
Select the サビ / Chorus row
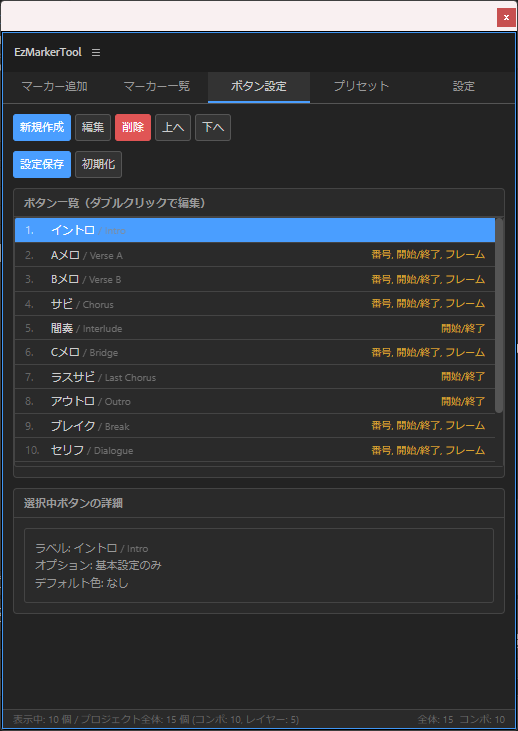click(x=255, y=304)
